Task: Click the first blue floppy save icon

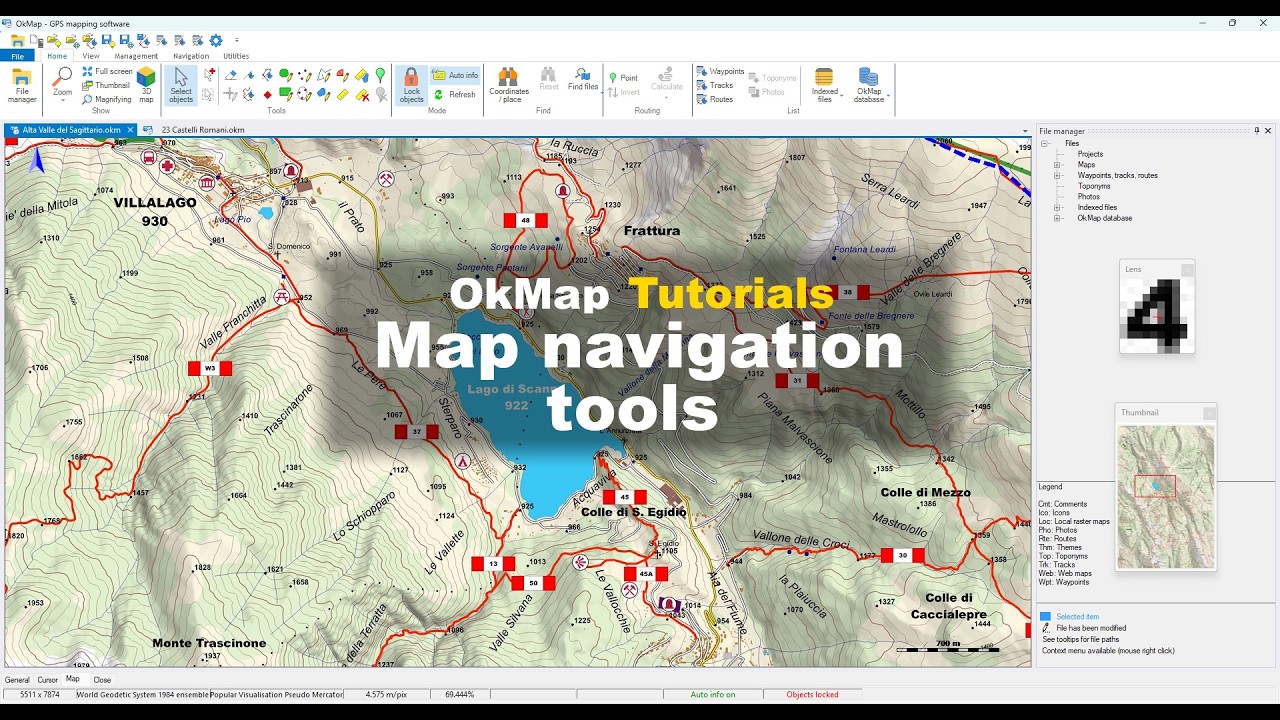Action: (x=107, y=40)
